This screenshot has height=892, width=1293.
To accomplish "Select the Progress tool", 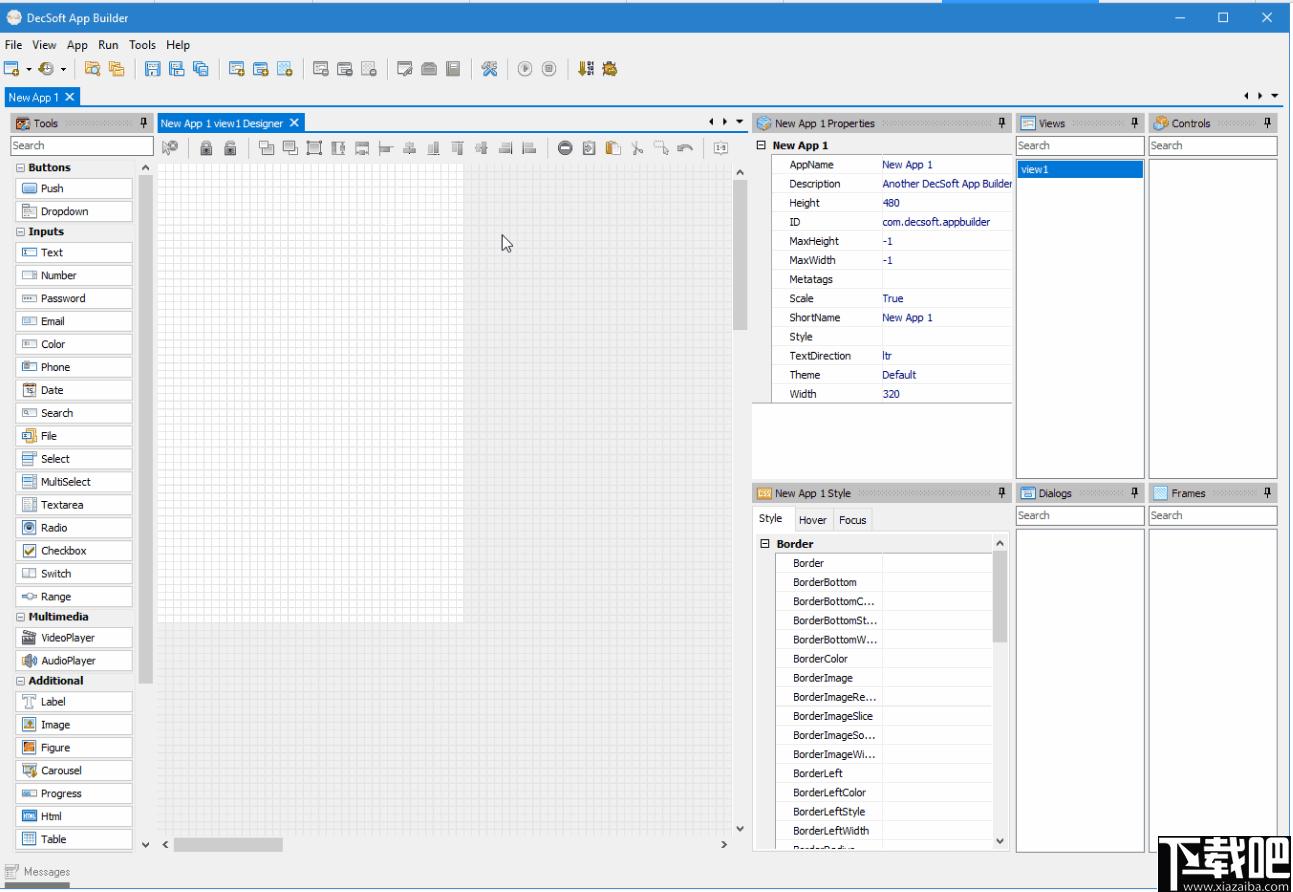I will [x=74, y=794].
